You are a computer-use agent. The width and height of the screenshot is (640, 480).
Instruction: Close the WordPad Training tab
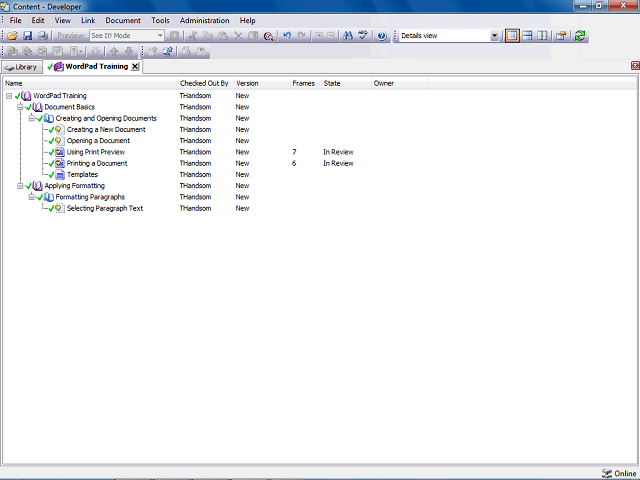pos(135,67)
